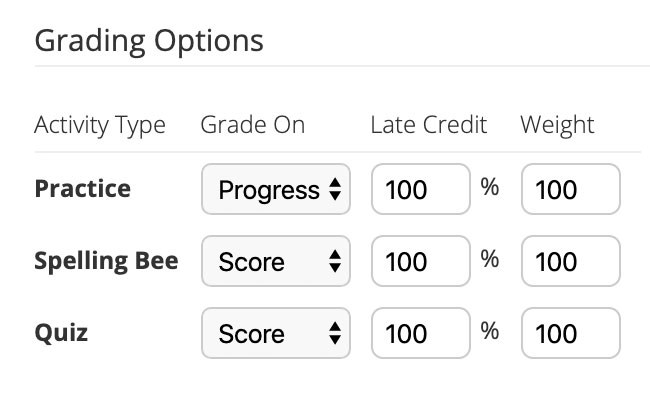Click the Practice Weight field

click(x=570, y=190)
